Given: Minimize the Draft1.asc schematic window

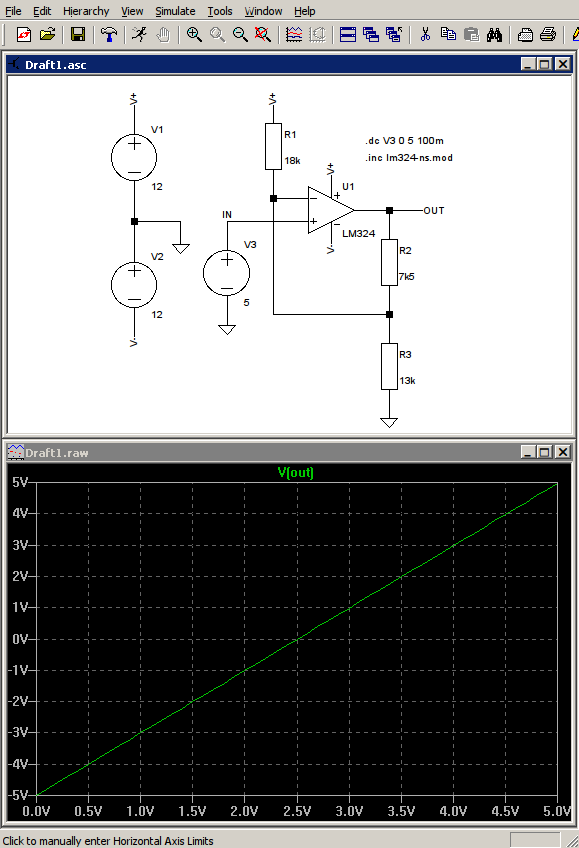Looking at the screenshot, I should pyautogui.click(x=529, y=64).
